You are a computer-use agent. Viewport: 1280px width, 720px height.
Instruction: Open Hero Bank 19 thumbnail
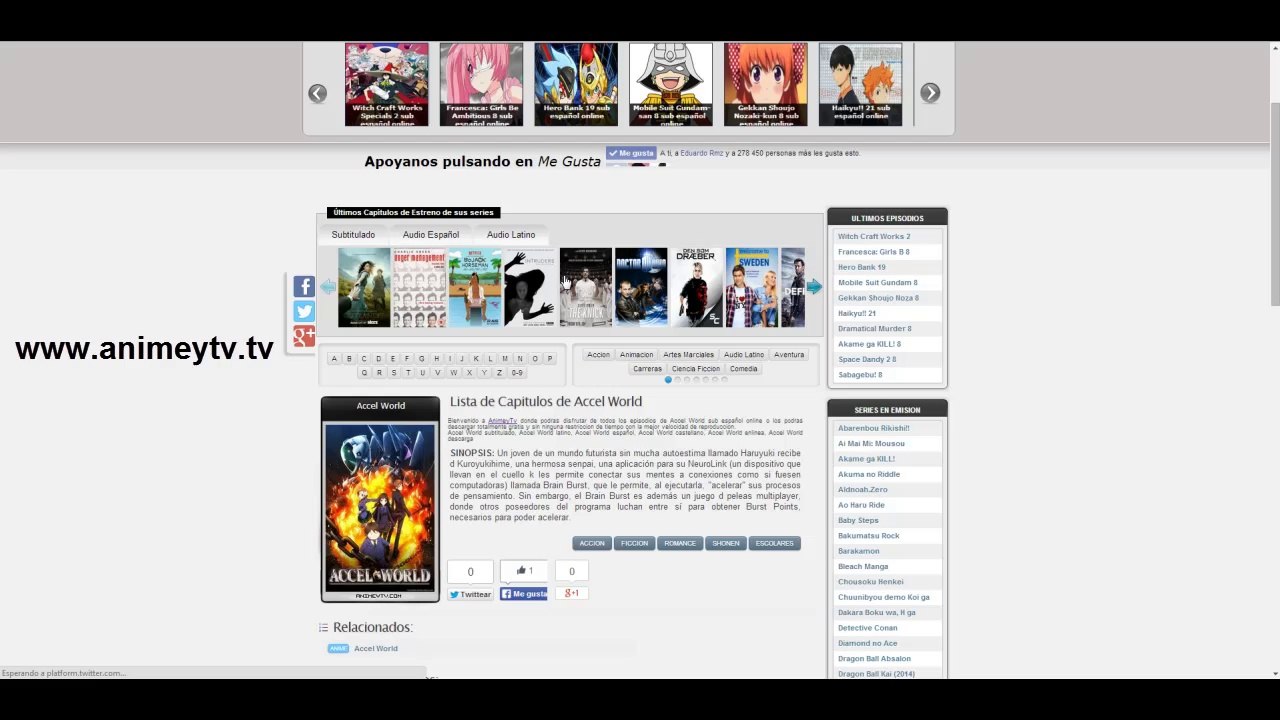click(x=576, y=84)
